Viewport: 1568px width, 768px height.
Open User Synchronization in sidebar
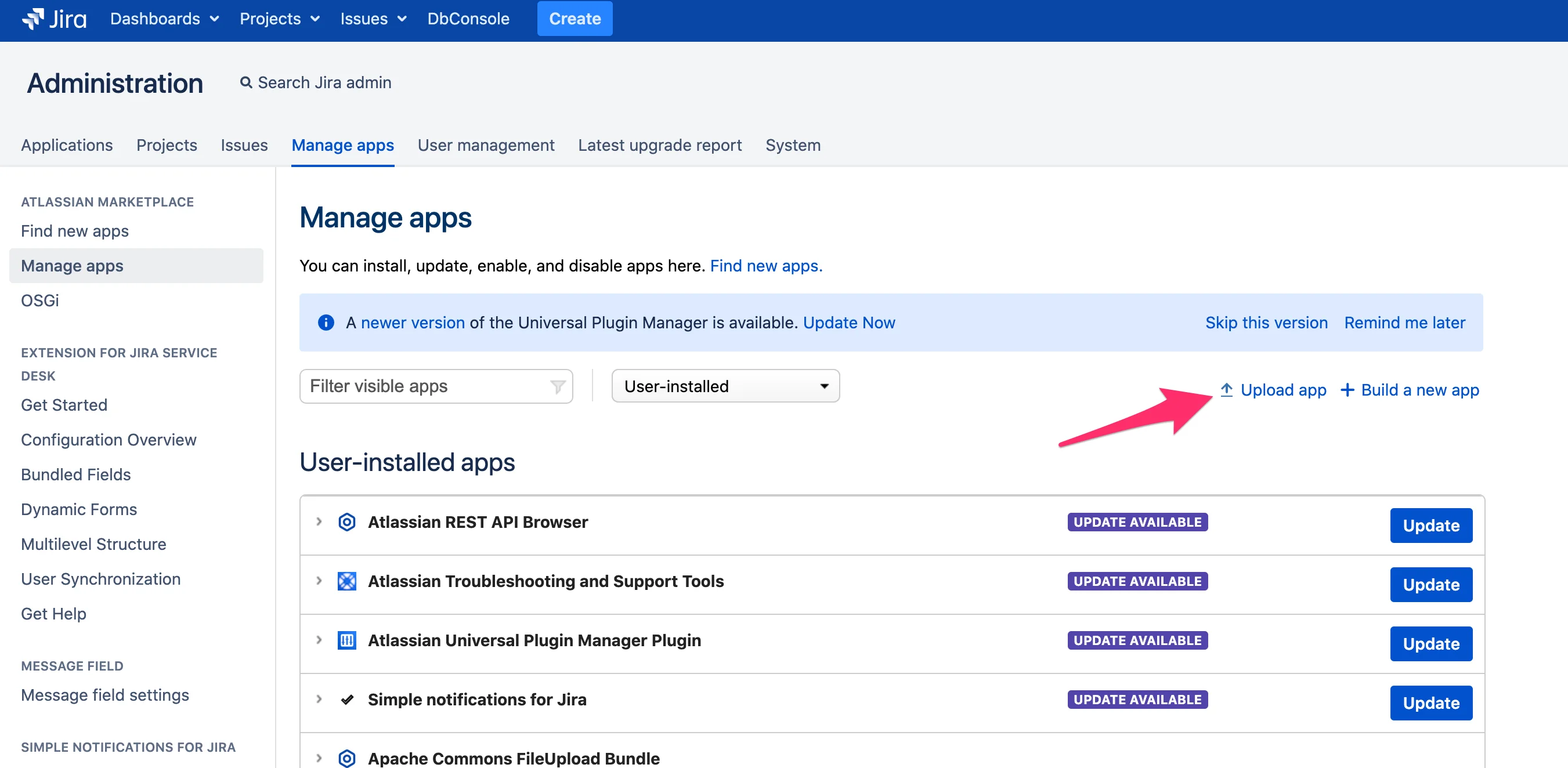tap(101, 579)
